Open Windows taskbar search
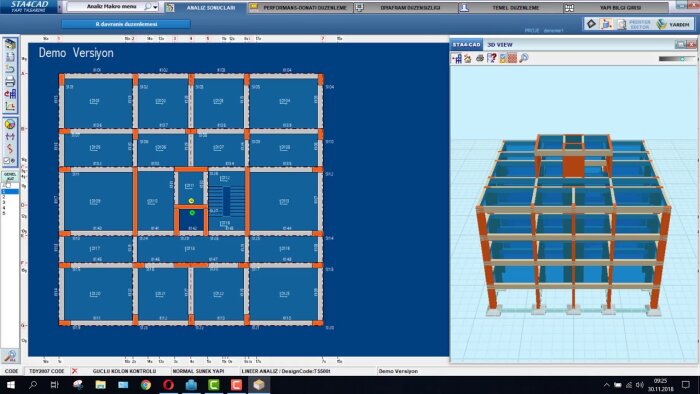 [33, 385]
